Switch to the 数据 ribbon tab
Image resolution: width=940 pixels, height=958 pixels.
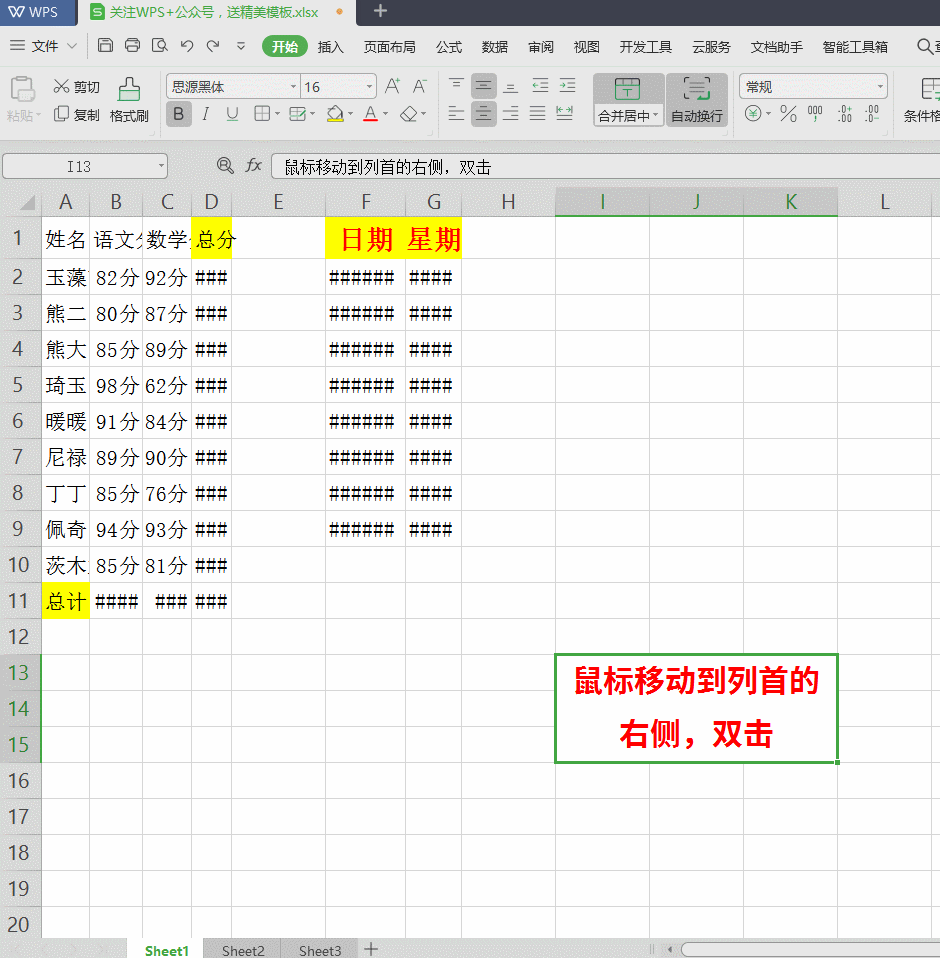click(x=493, y=46)
